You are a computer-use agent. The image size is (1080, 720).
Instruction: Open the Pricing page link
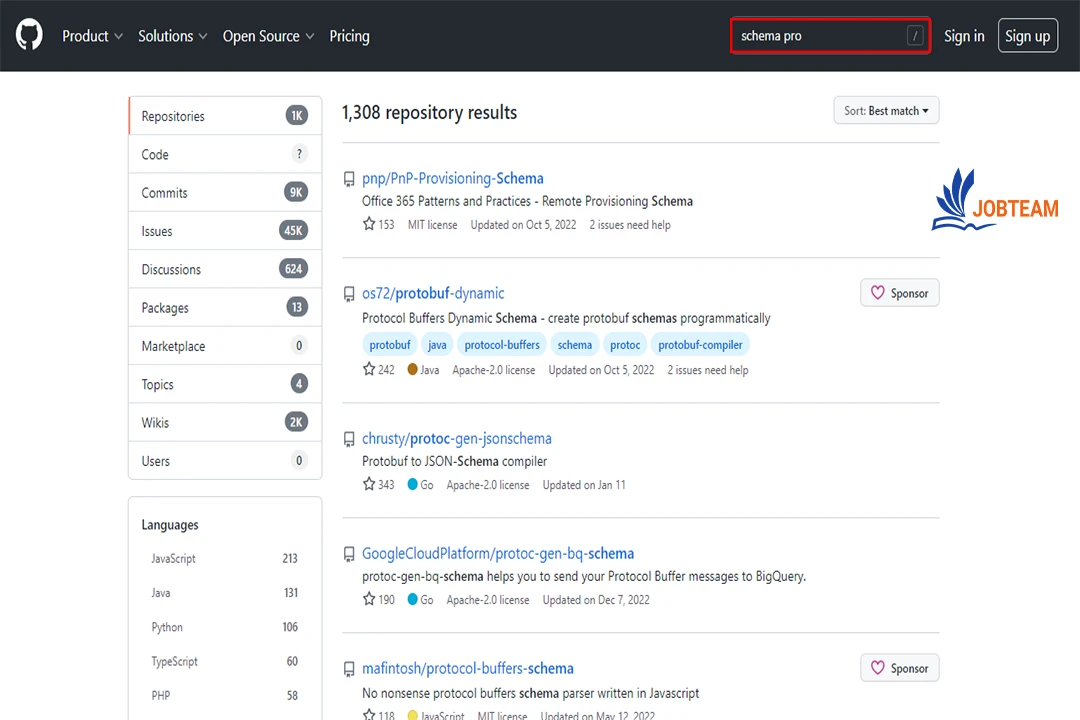(x=349, y=36)
